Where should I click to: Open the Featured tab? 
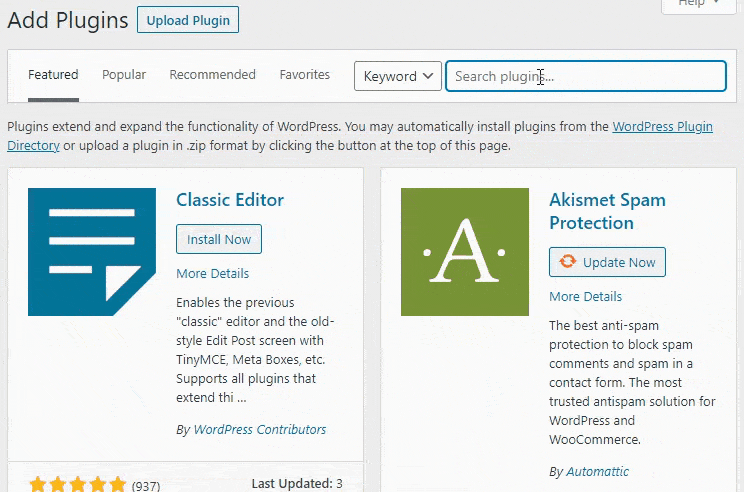point(53,75)
